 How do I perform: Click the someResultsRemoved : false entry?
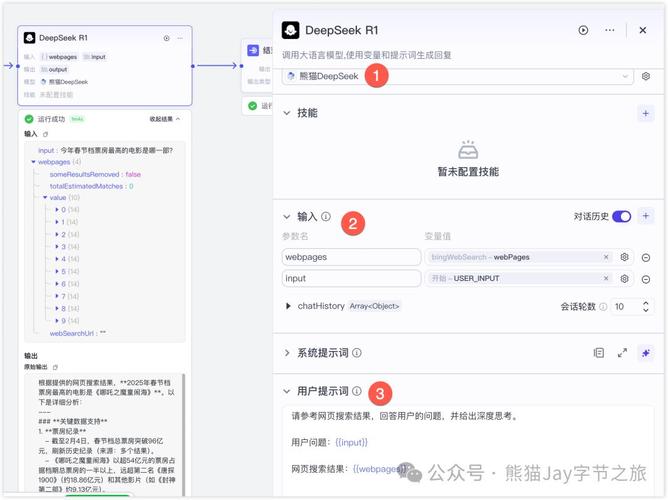click(95, 174)
